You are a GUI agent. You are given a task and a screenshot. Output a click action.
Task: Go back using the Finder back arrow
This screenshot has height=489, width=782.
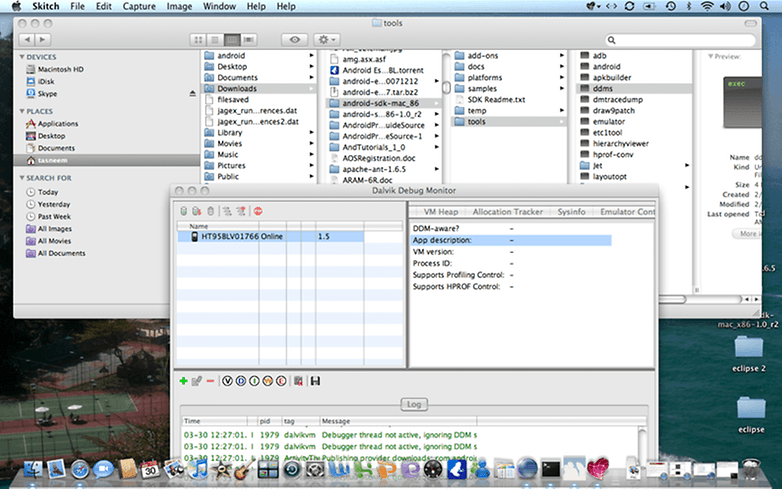27,39
